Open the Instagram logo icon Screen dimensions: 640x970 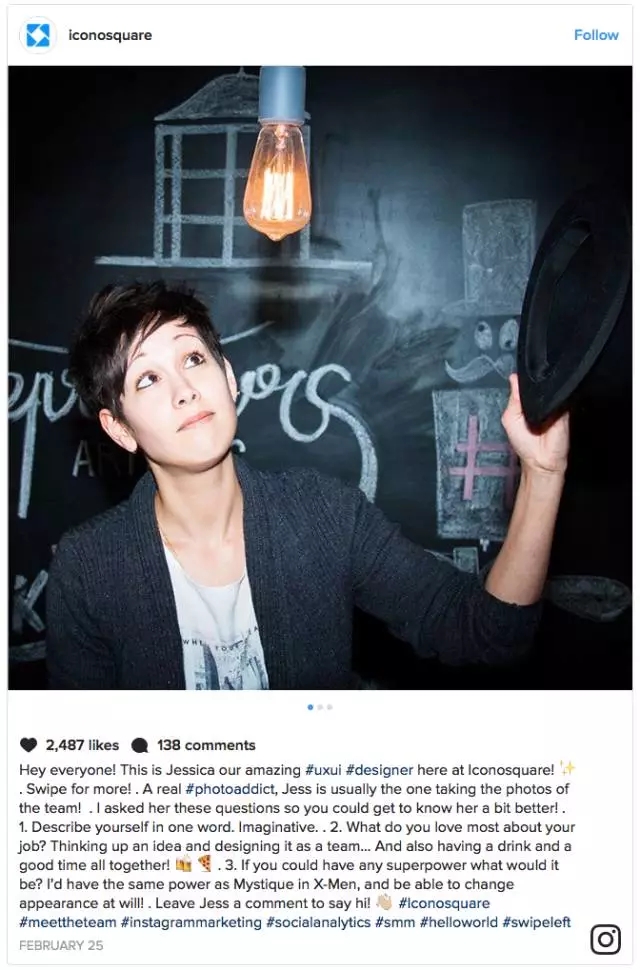(x=605, y=939)
